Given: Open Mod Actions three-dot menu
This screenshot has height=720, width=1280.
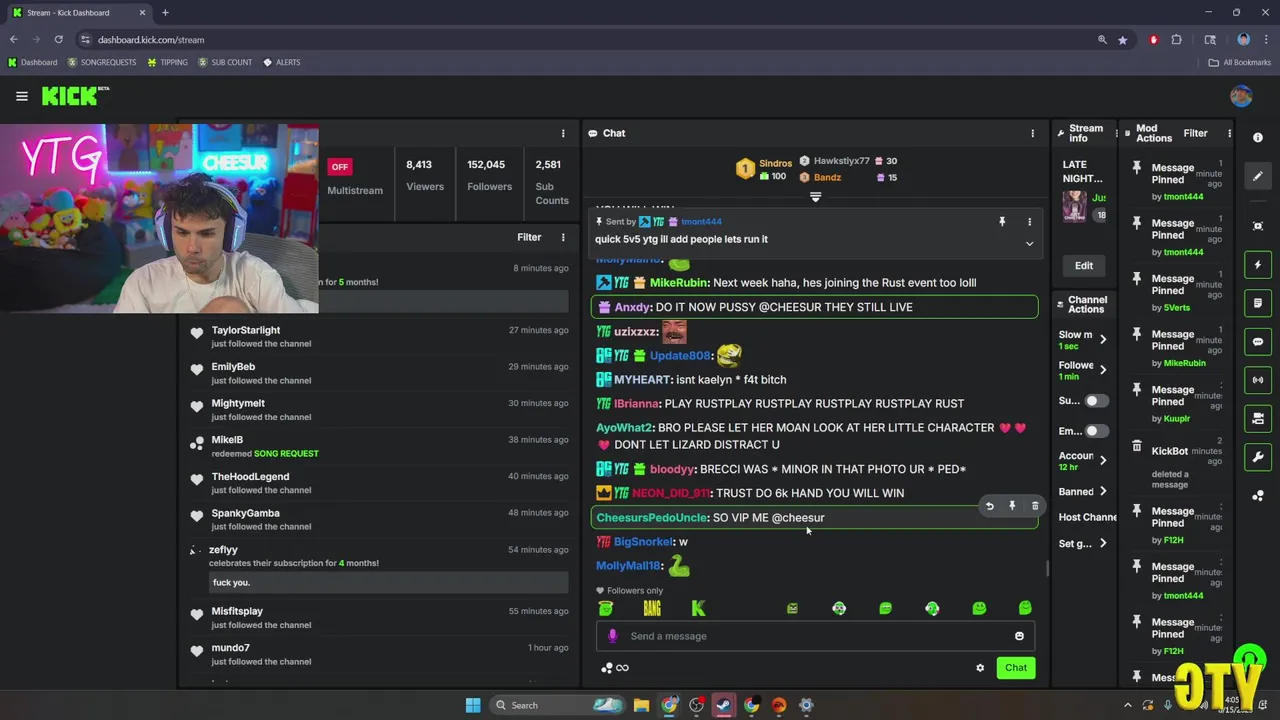Looking at the screenshot, I should 1229,133.
